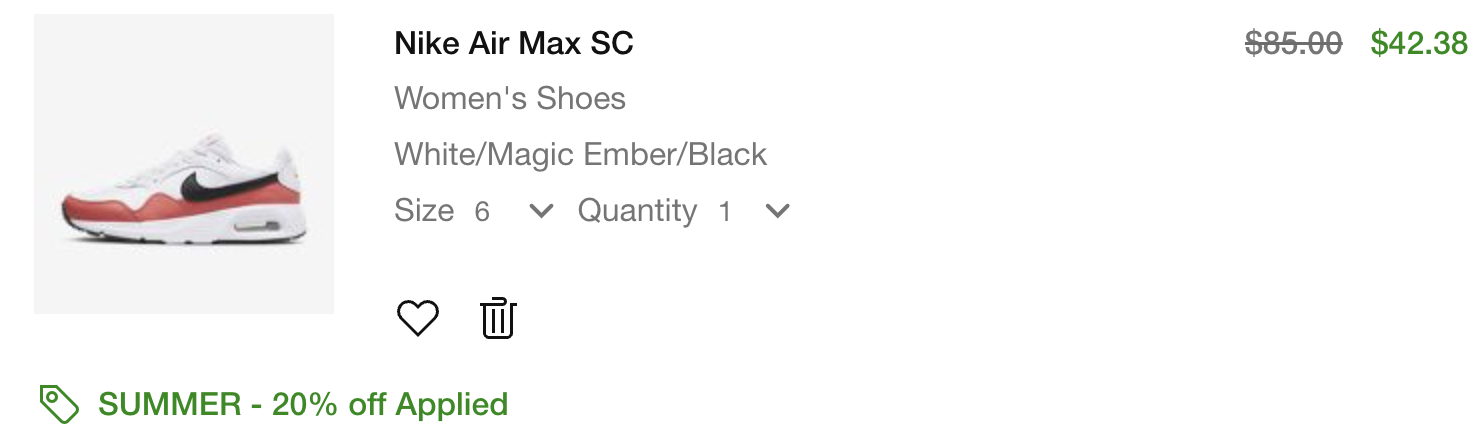Expand the Quantity dropdown chevron
Image resolution: width=1484 pixels, height=442 pixels.
pos(777,211)
